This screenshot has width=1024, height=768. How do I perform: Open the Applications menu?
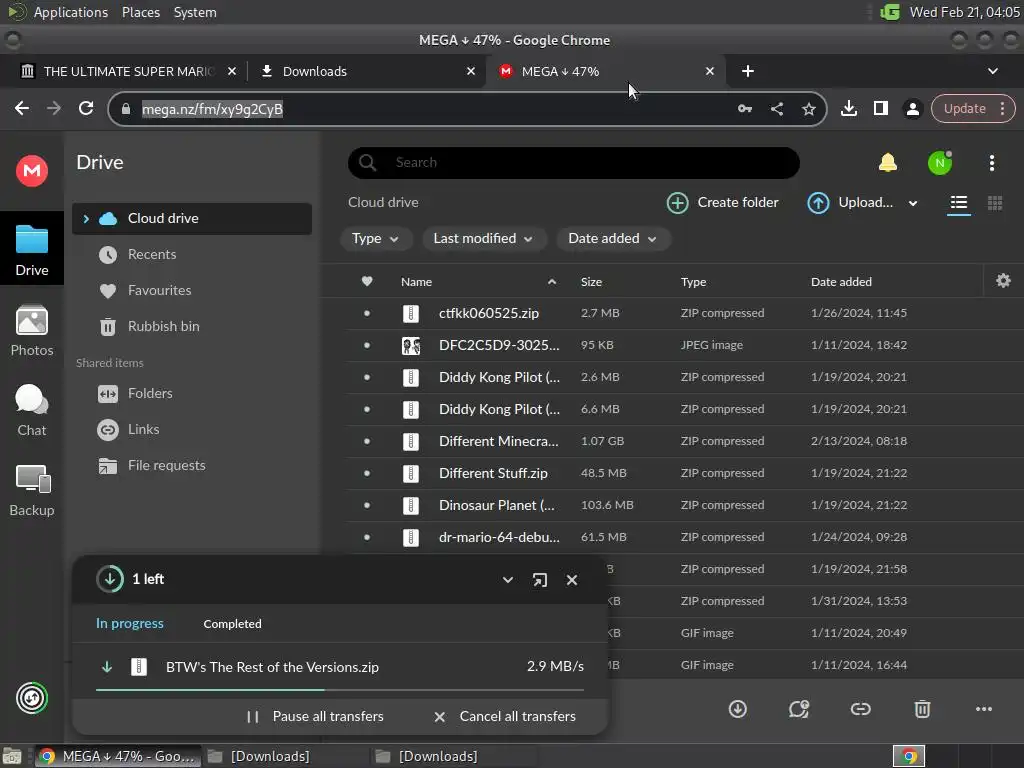coord(71,12)
